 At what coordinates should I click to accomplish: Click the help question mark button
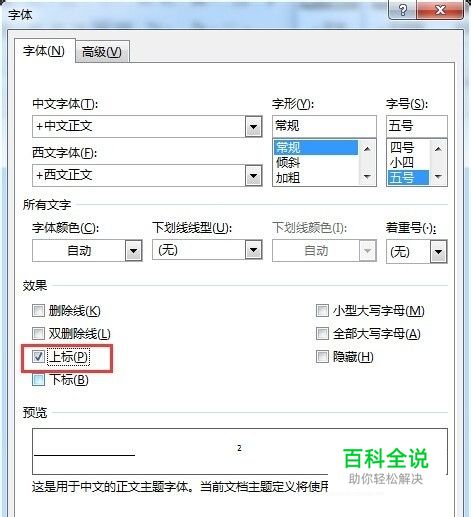click(402, 10)
